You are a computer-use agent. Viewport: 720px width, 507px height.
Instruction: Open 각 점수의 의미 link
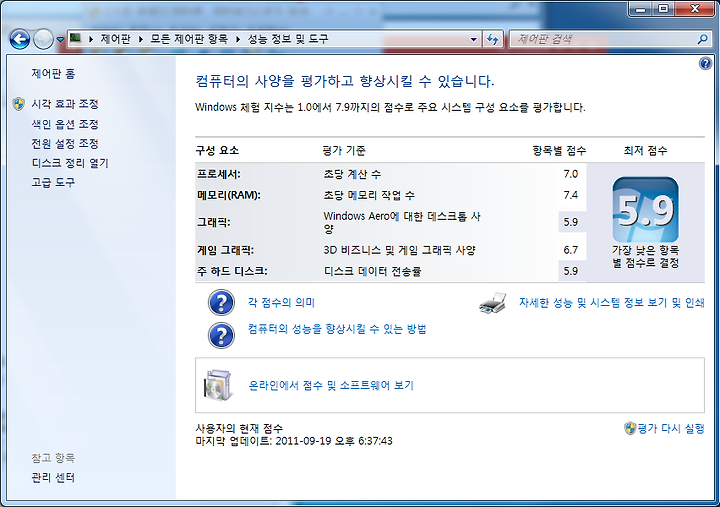pyautogui.click(x=281, y=302)
